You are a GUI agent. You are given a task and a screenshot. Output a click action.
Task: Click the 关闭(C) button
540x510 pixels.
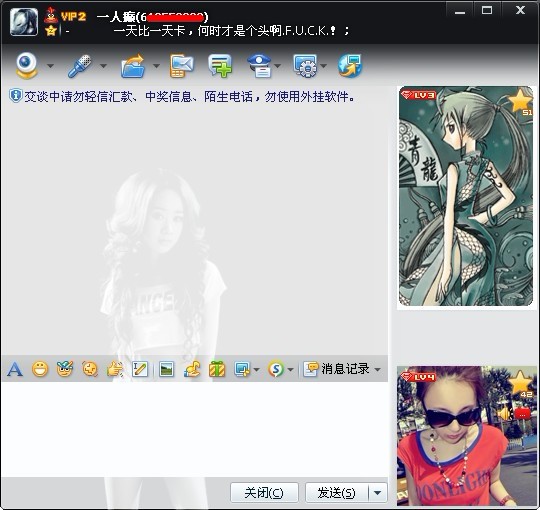click(x=264, y=493)
